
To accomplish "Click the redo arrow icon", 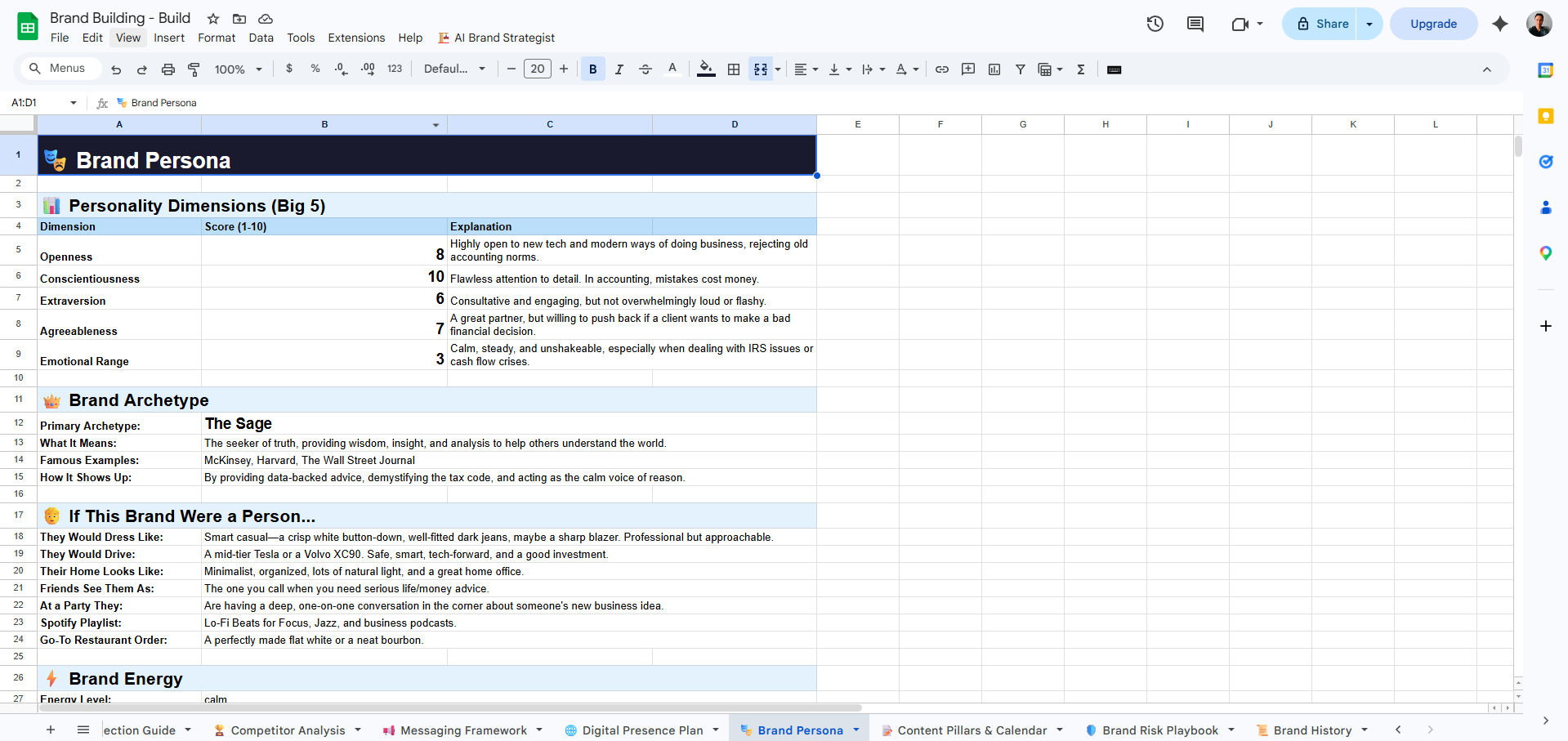I will pos(142,69).
